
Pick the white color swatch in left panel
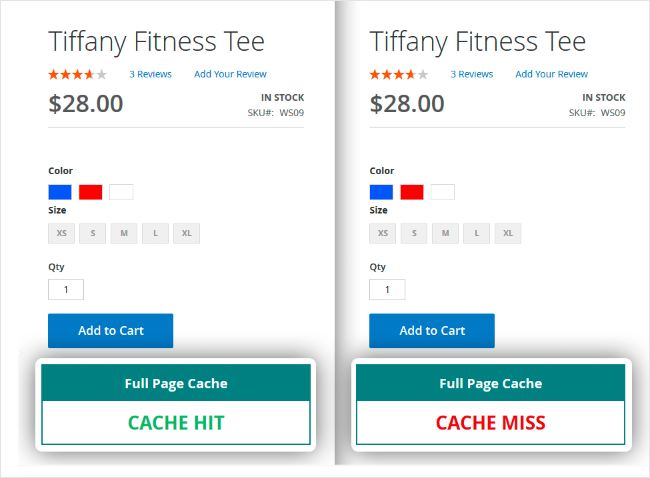coord(121,192)
